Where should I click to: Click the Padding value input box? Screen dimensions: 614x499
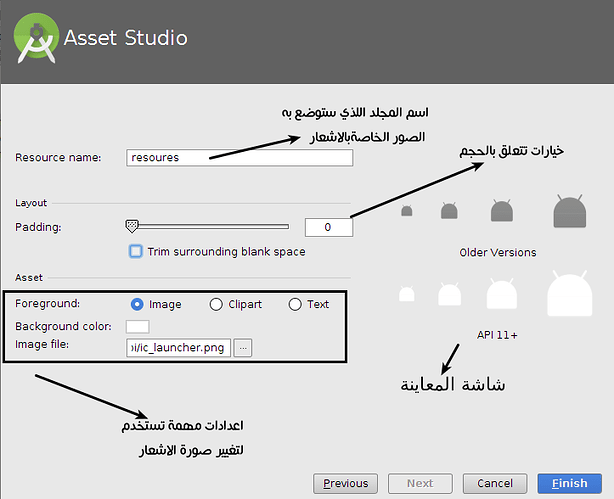329,227
